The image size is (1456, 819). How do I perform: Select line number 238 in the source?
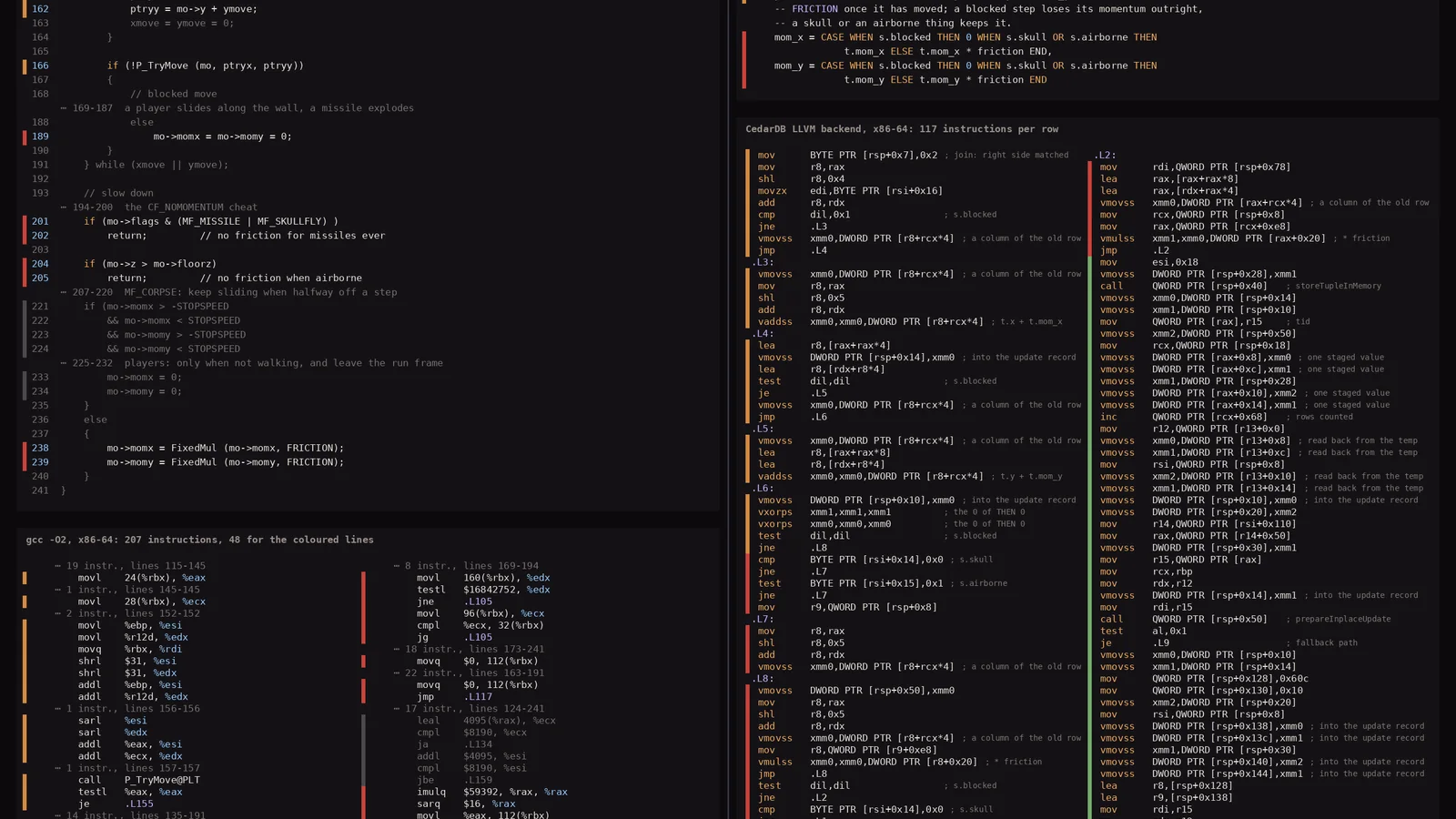[x=40, y=448]
